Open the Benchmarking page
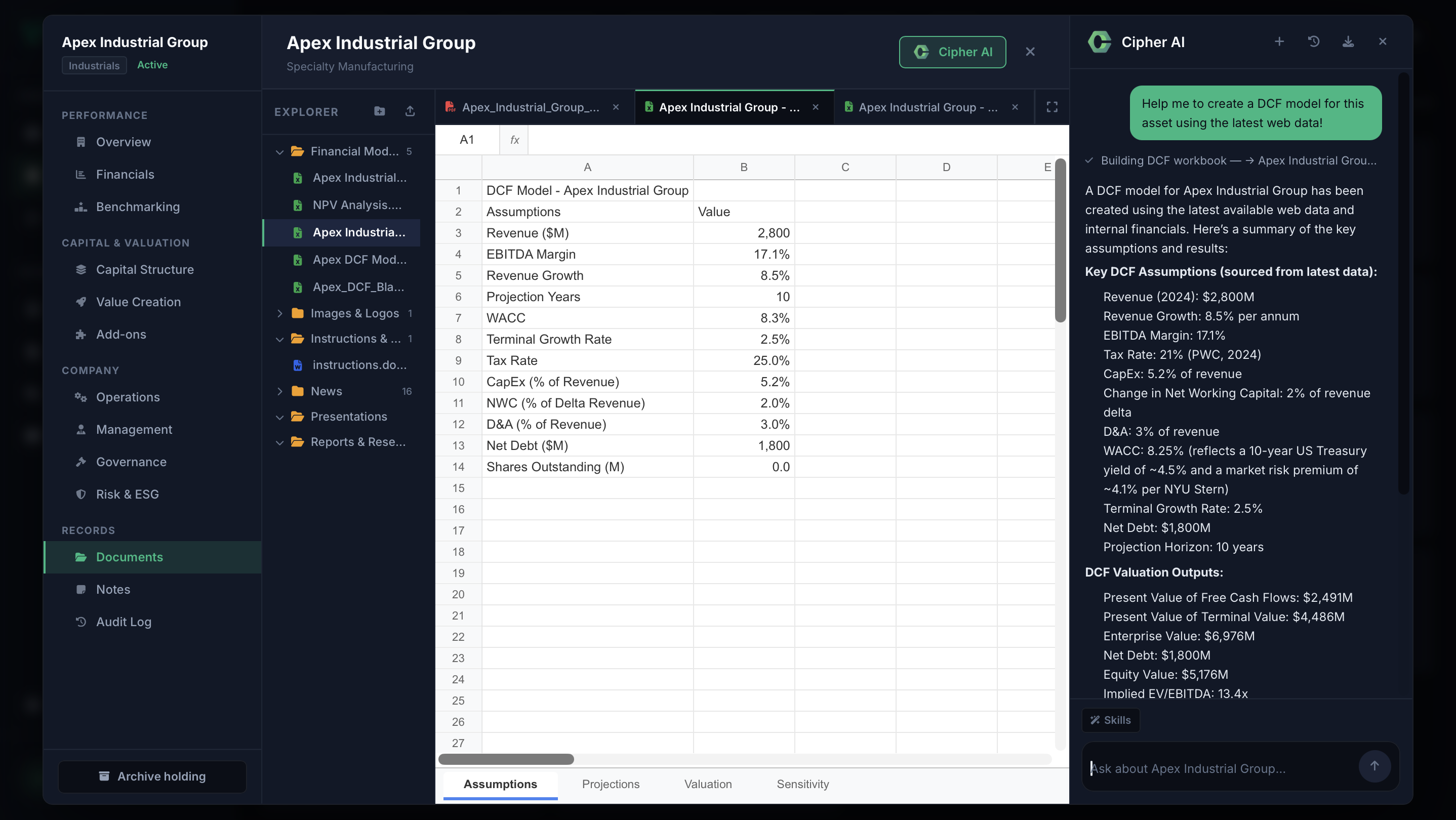1456x820 pixels. 138,207
